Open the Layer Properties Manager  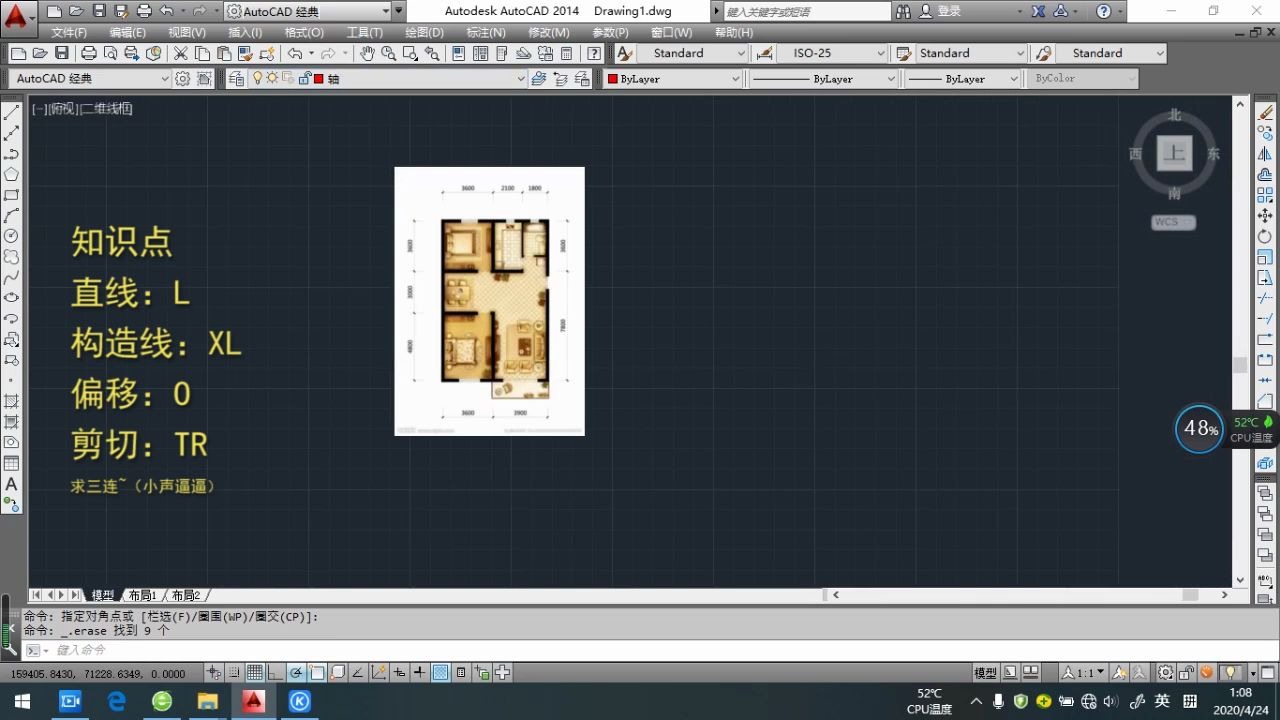[x=236, y=79]
